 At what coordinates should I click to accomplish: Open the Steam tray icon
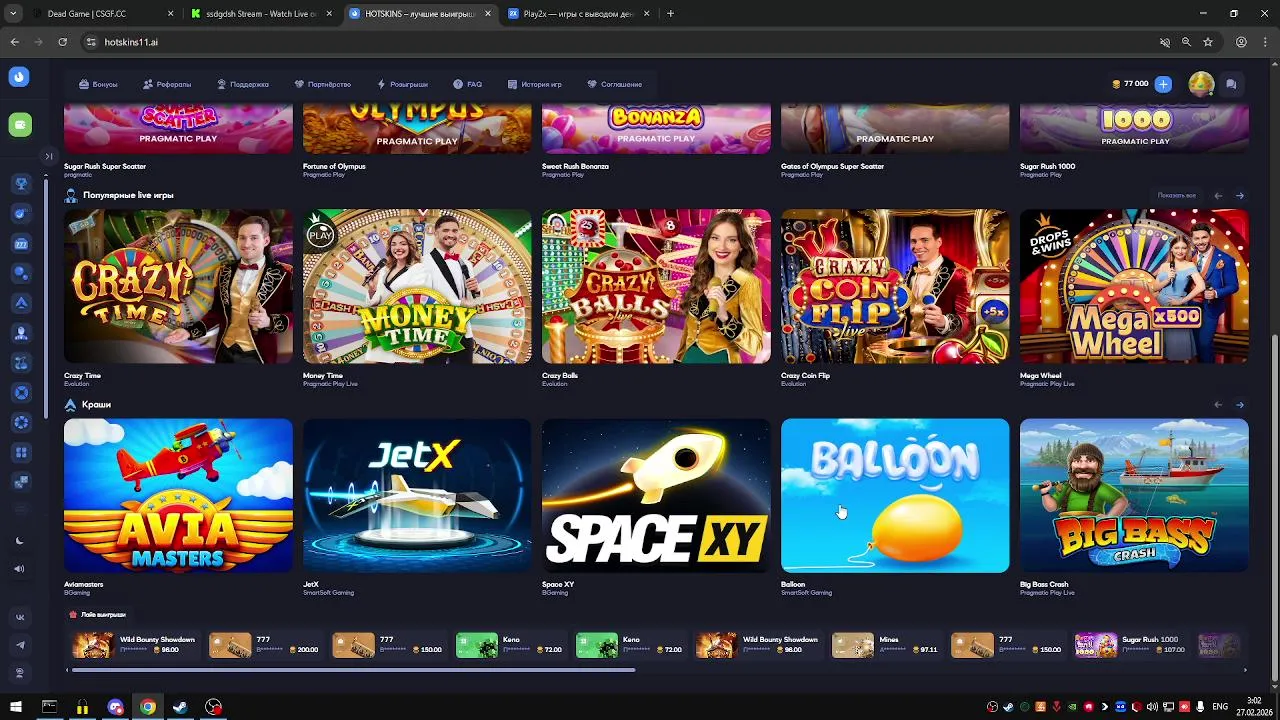coord(1009,707)
